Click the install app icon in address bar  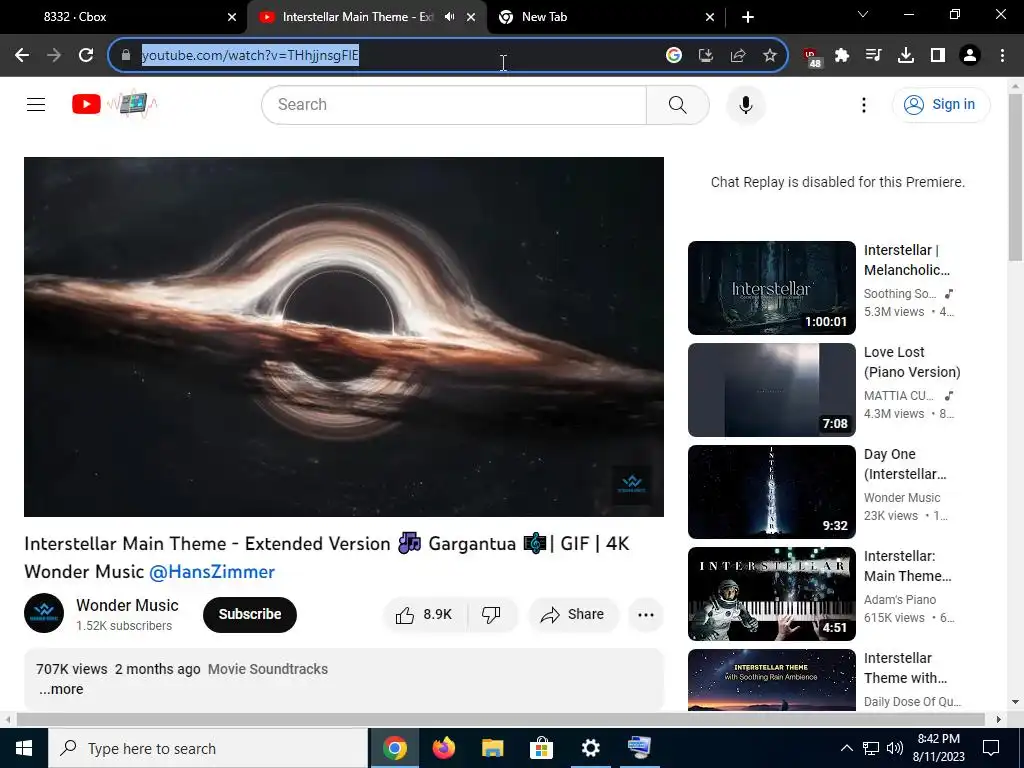(x=706, y=56)
